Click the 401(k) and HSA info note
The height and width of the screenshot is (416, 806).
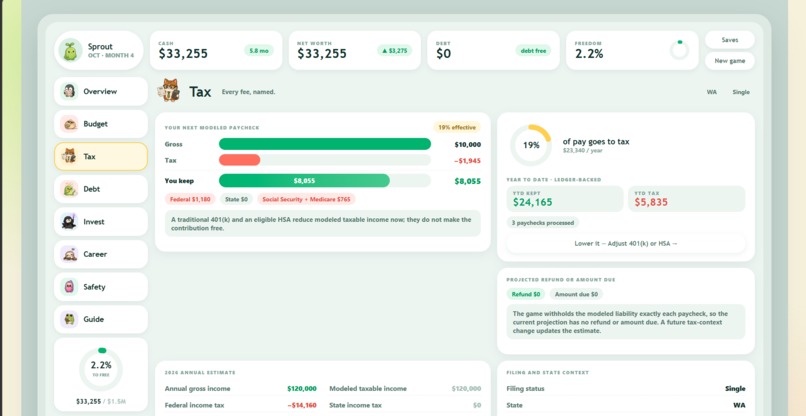(x=323, y=223)
